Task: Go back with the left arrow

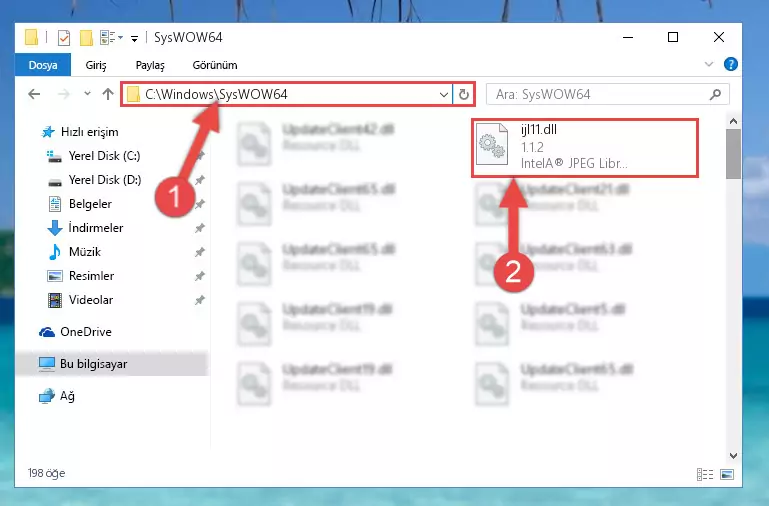Action: tap(34, 94)
